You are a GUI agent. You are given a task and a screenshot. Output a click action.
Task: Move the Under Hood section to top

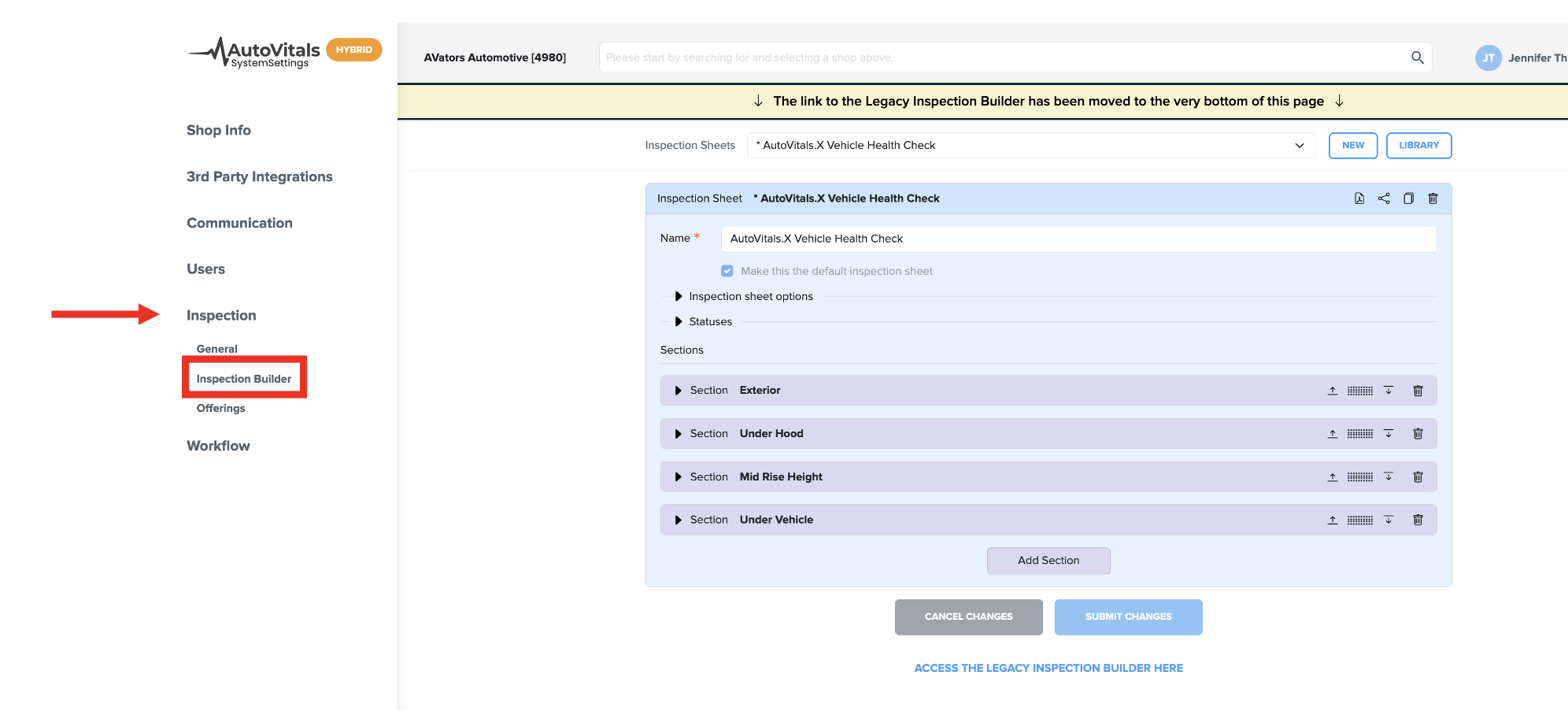pos(1333,434)
